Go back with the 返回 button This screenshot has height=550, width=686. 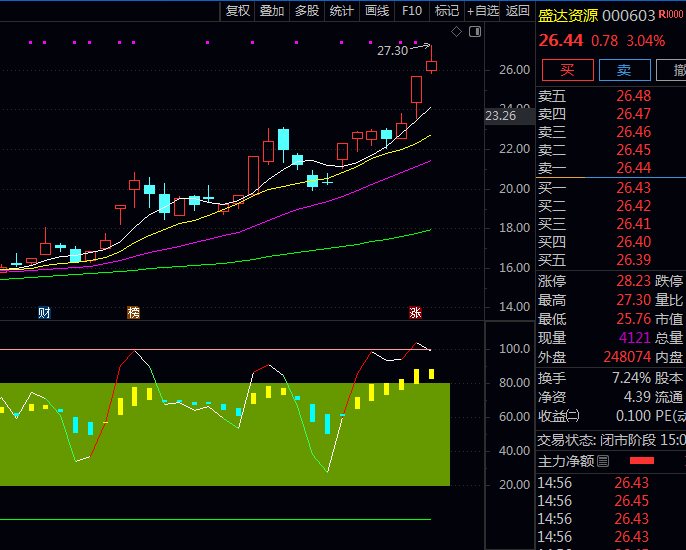click(518, 11)
